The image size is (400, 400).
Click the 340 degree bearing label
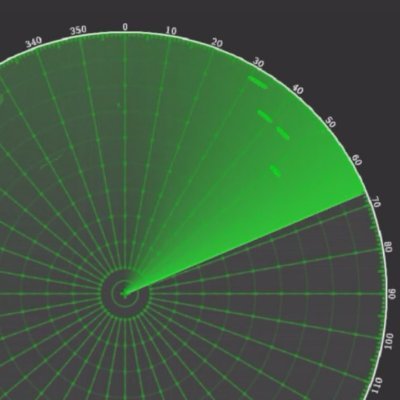tap(34, 43)
